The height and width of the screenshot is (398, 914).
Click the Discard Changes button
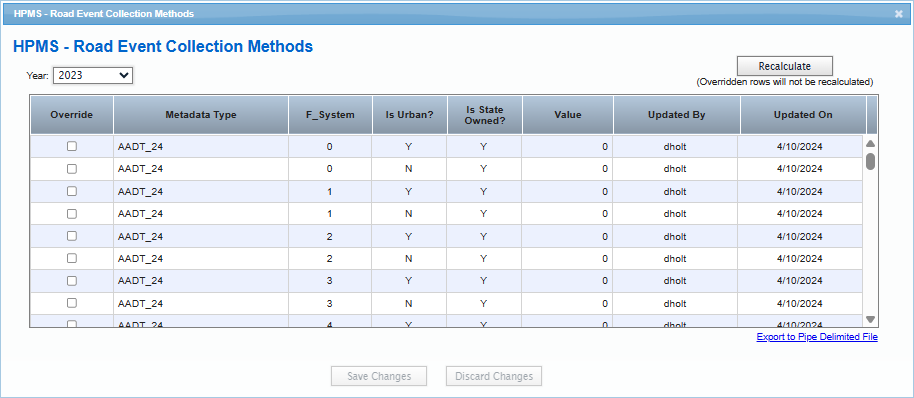pos(494,376)
